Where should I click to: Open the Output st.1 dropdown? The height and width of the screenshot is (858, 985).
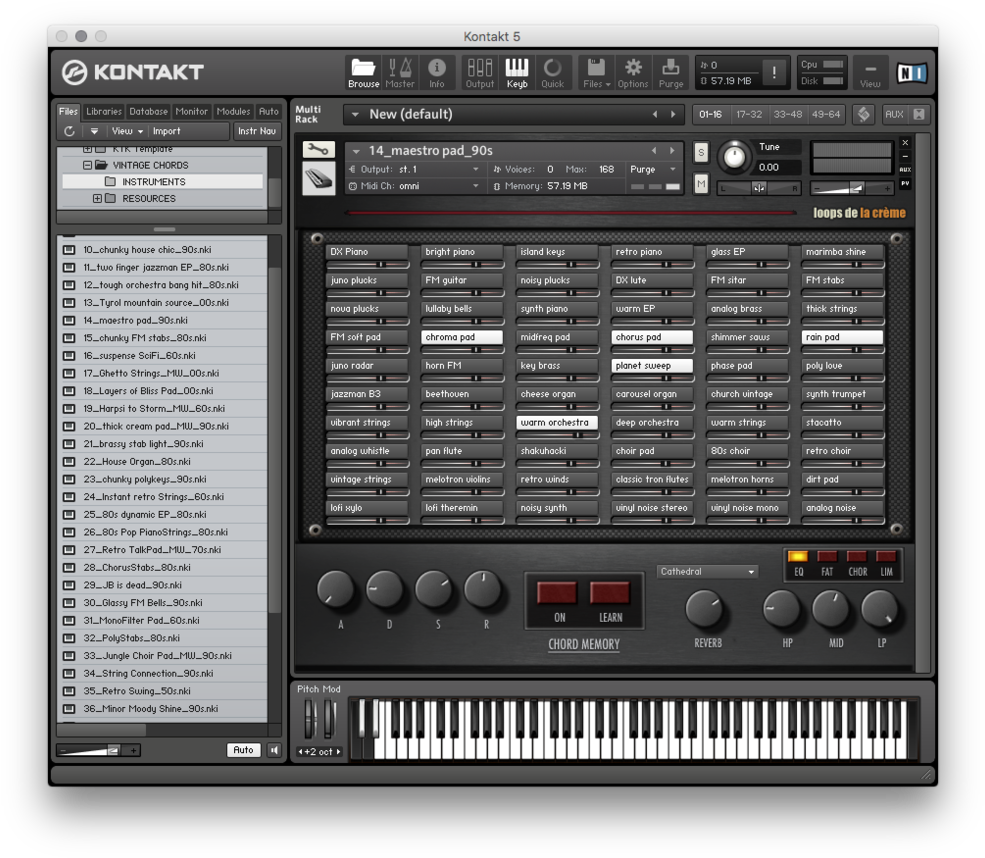click(x=432, y=168)
